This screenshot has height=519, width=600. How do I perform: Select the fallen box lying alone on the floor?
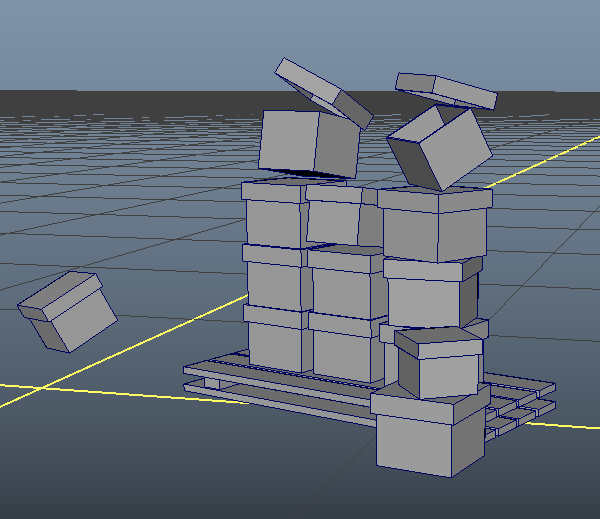[67, 312]
